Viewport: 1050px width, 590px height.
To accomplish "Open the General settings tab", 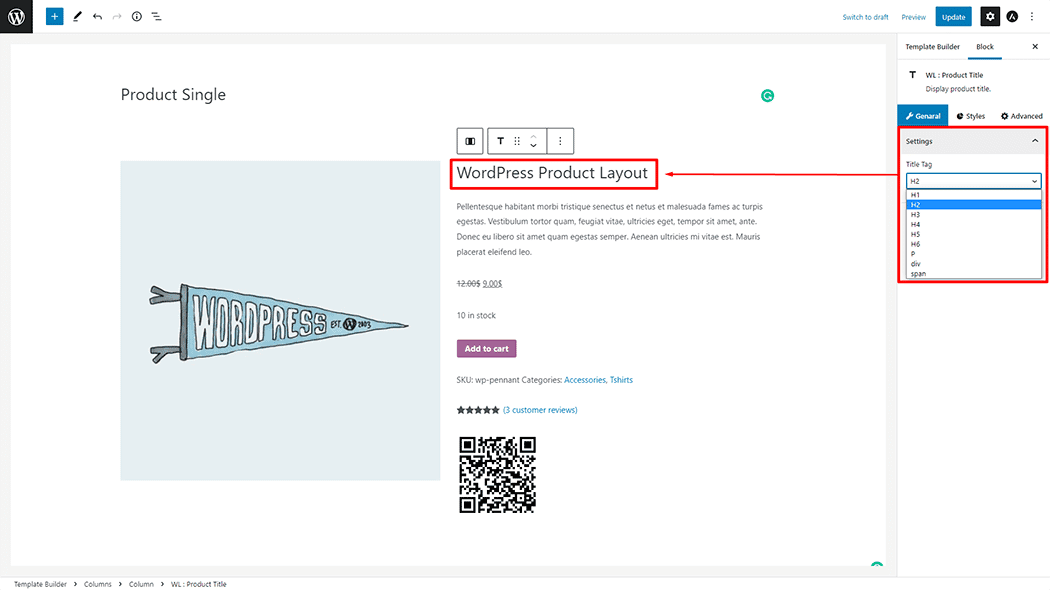I will tap(923, 116).
